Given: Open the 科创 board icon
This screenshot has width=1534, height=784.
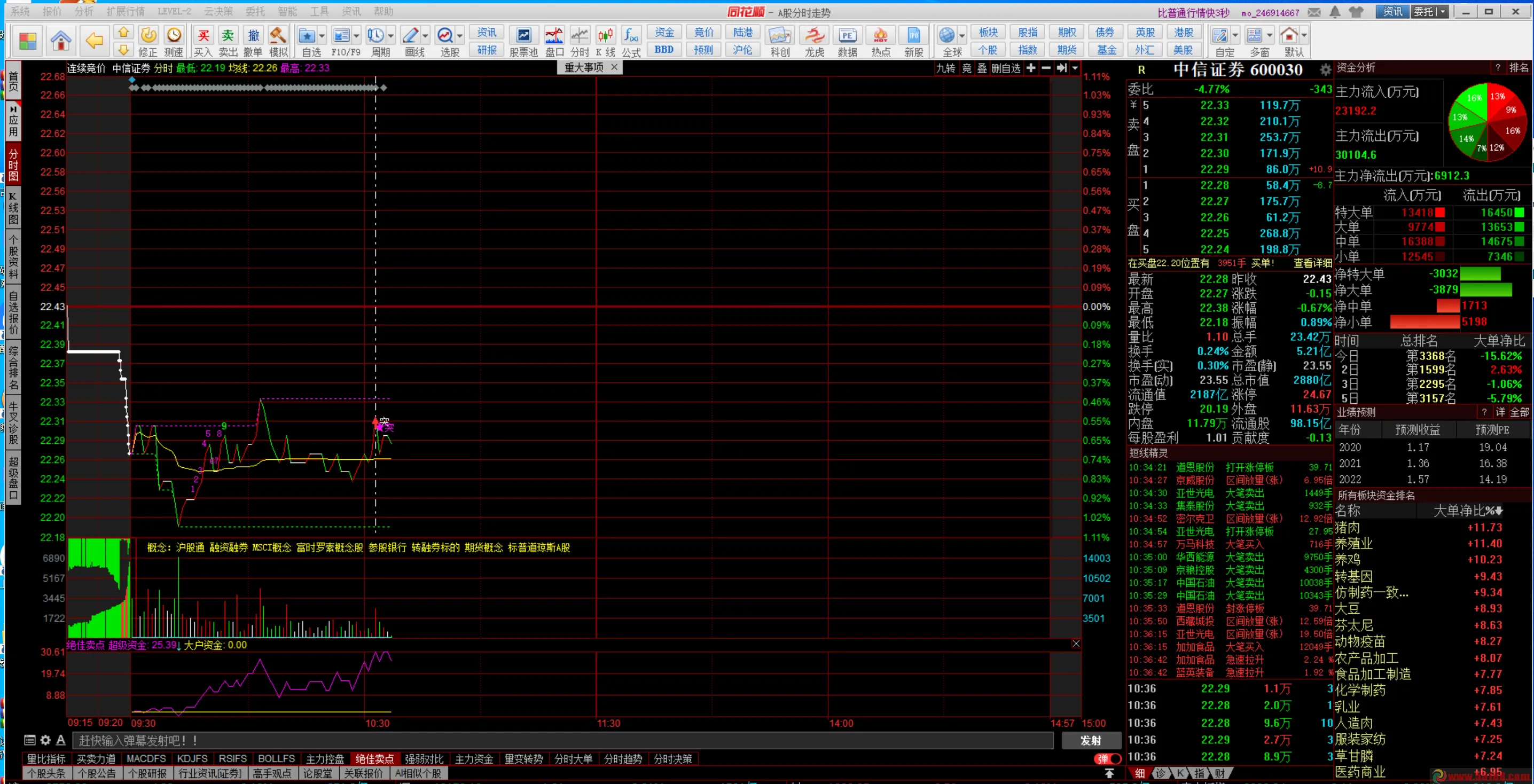Looking at the screenshot, I should coord(780,41).
